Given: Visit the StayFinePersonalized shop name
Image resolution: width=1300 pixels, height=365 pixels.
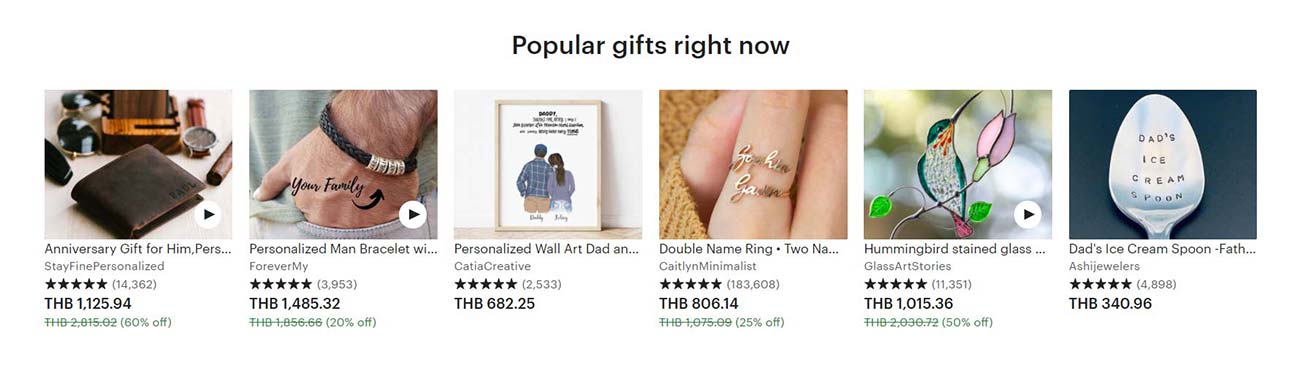Looking at the screenshot, I should point(105,267).
